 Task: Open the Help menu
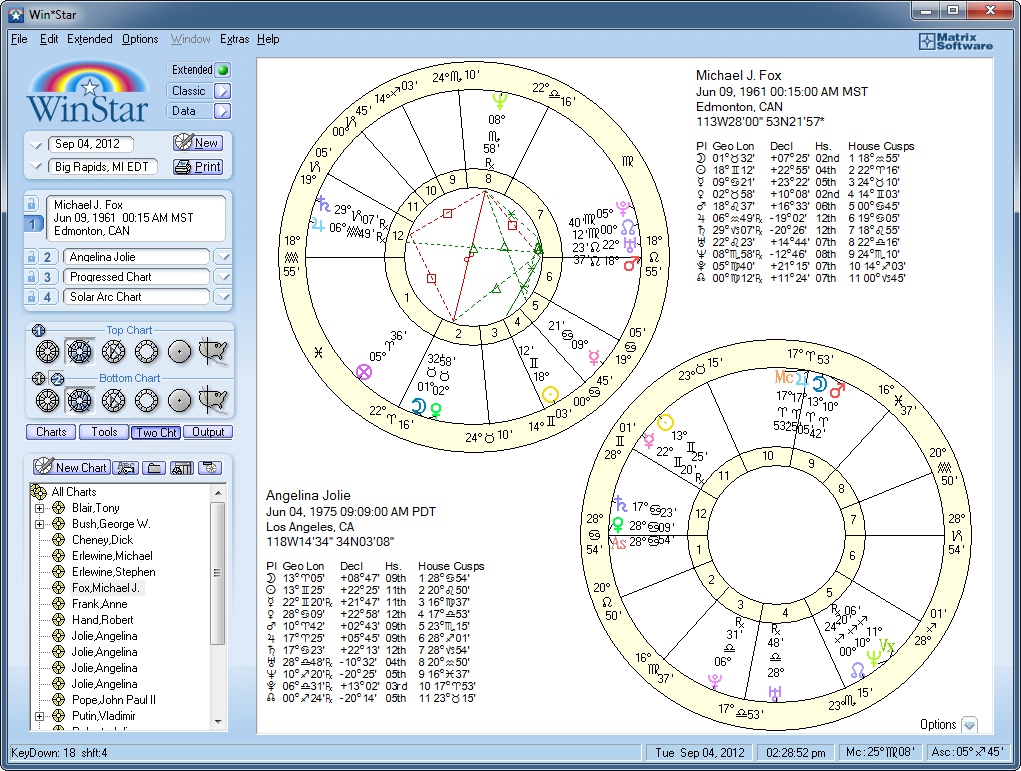click(x=268, y=39)
